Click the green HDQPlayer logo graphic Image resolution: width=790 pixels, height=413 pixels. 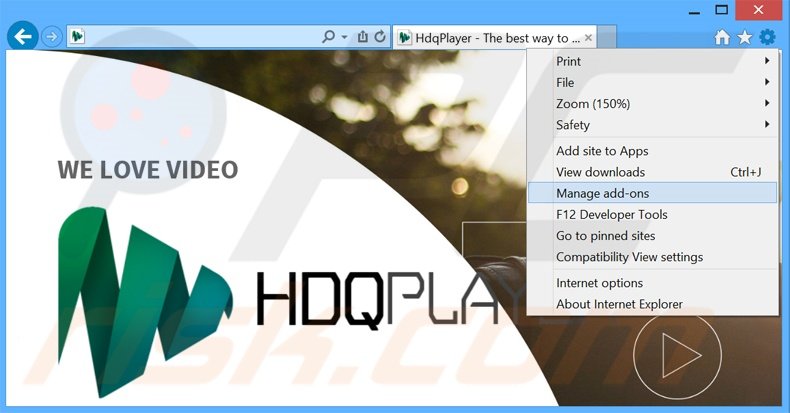(x=145, y=302)
